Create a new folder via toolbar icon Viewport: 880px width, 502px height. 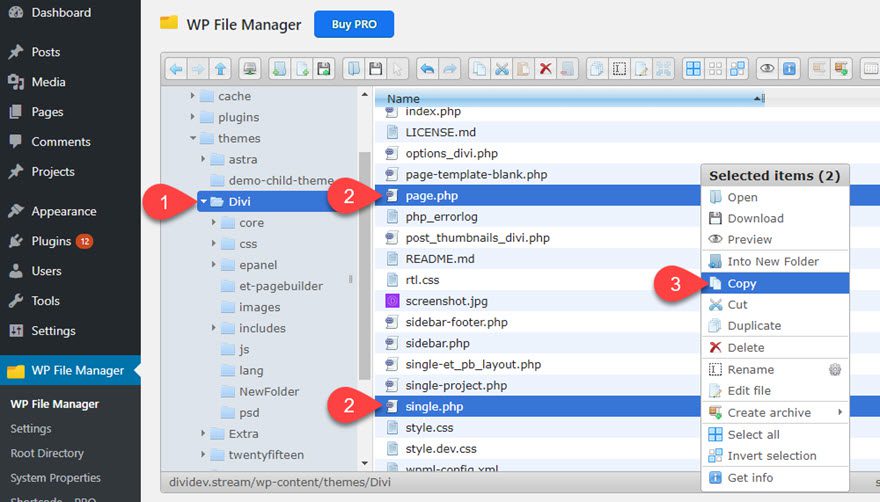click(x=279, y=69)
